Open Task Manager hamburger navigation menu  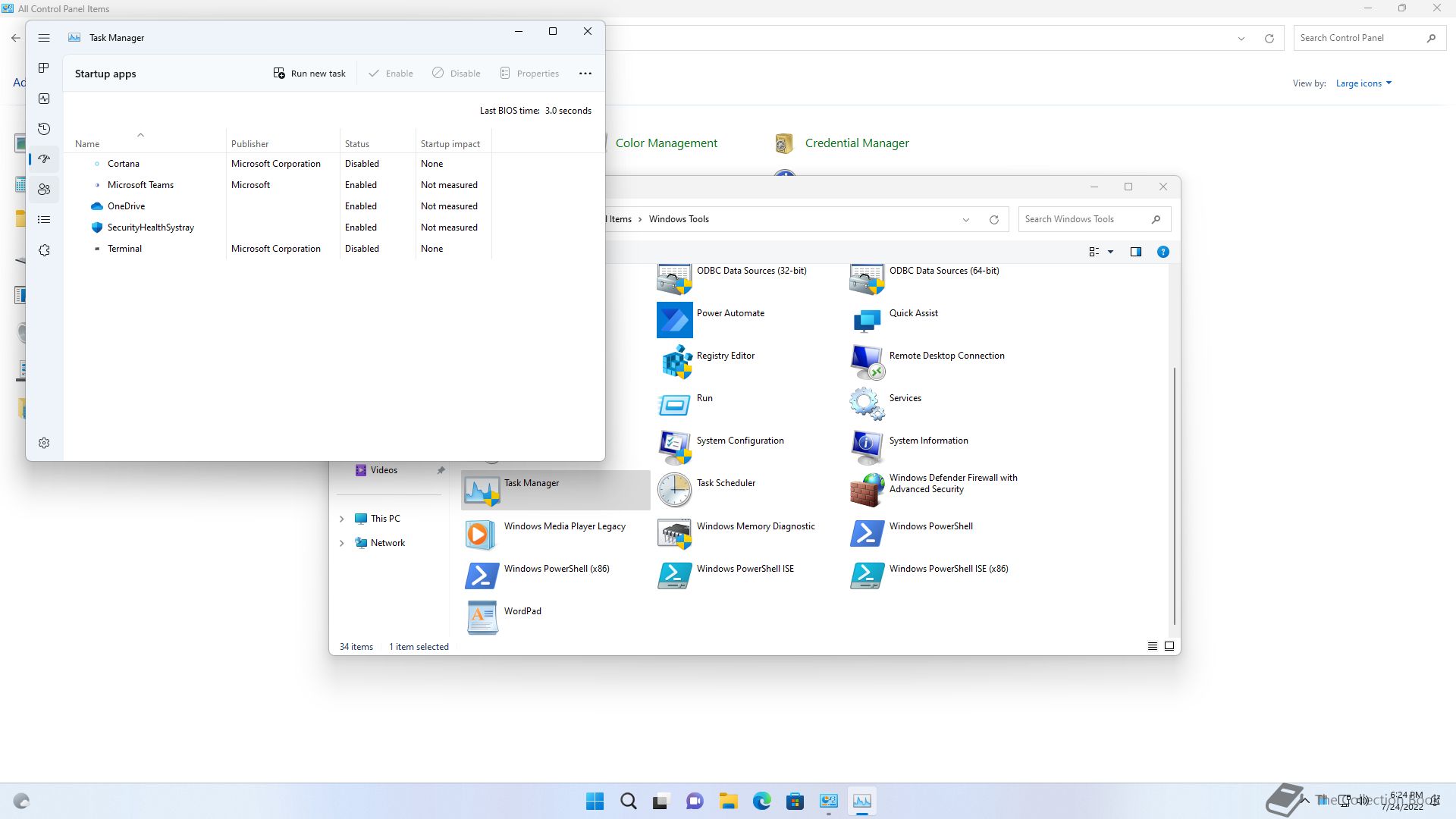[44, 38]
